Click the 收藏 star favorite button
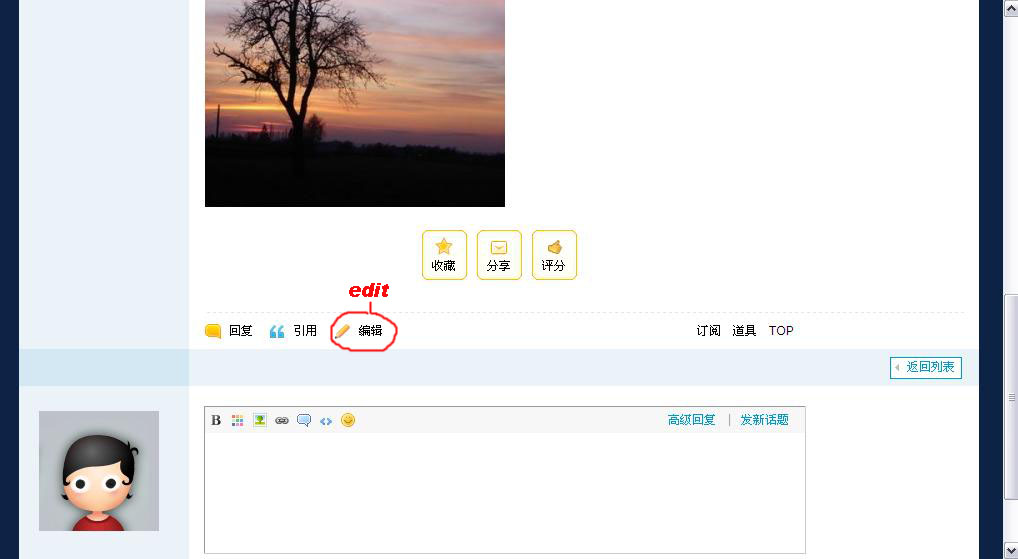This screenshot has height=559, width=1018. coord(444,255)
